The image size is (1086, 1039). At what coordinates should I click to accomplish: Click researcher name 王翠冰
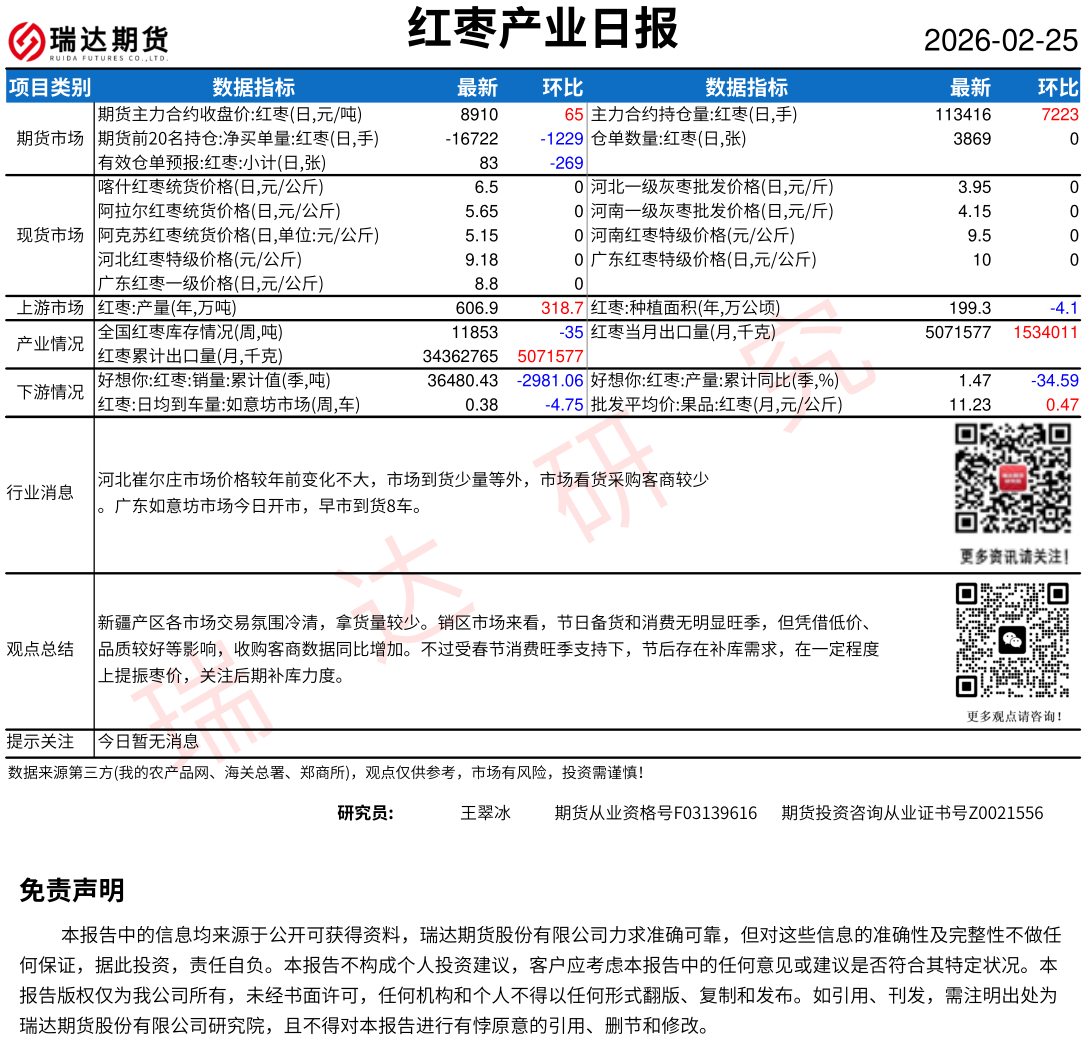click(485, 813)
